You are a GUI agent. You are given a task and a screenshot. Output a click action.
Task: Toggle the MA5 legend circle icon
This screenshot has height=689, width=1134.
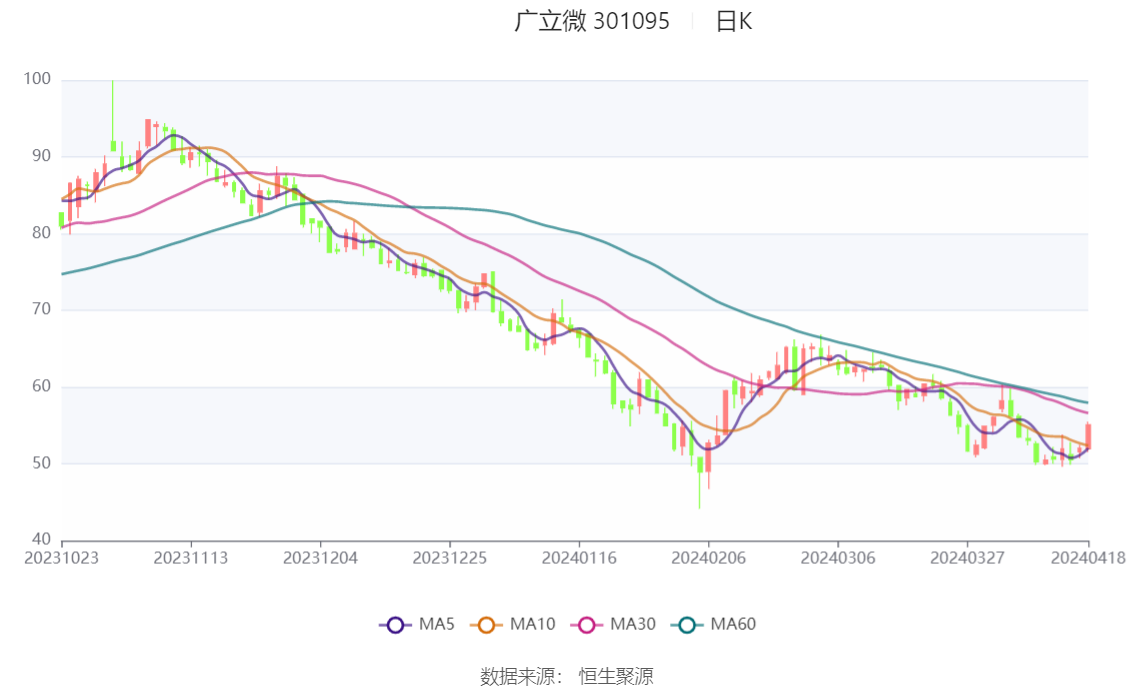point(395,625)
